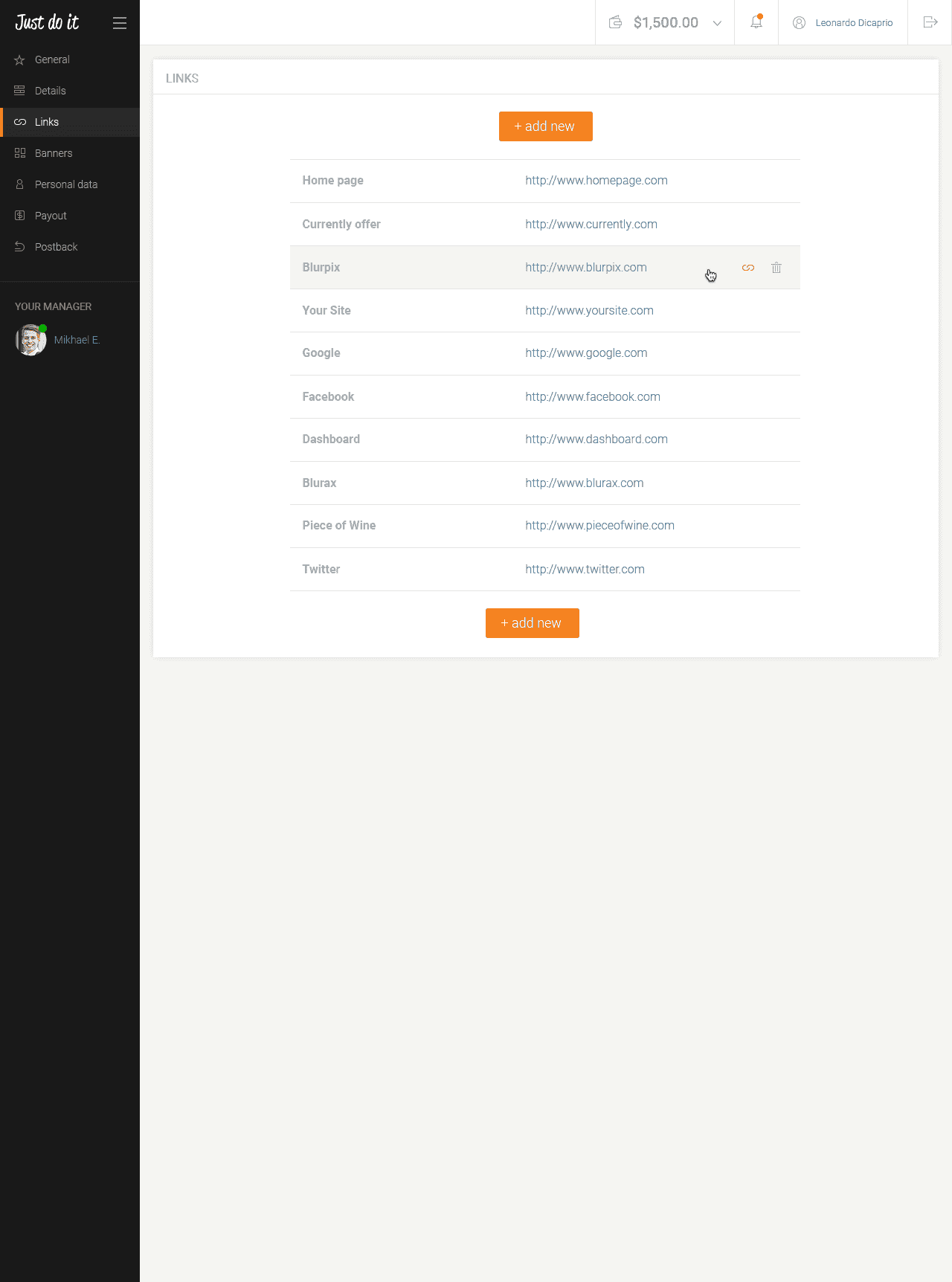
Task: Click the star icon next to General
Action: point(20,60)
